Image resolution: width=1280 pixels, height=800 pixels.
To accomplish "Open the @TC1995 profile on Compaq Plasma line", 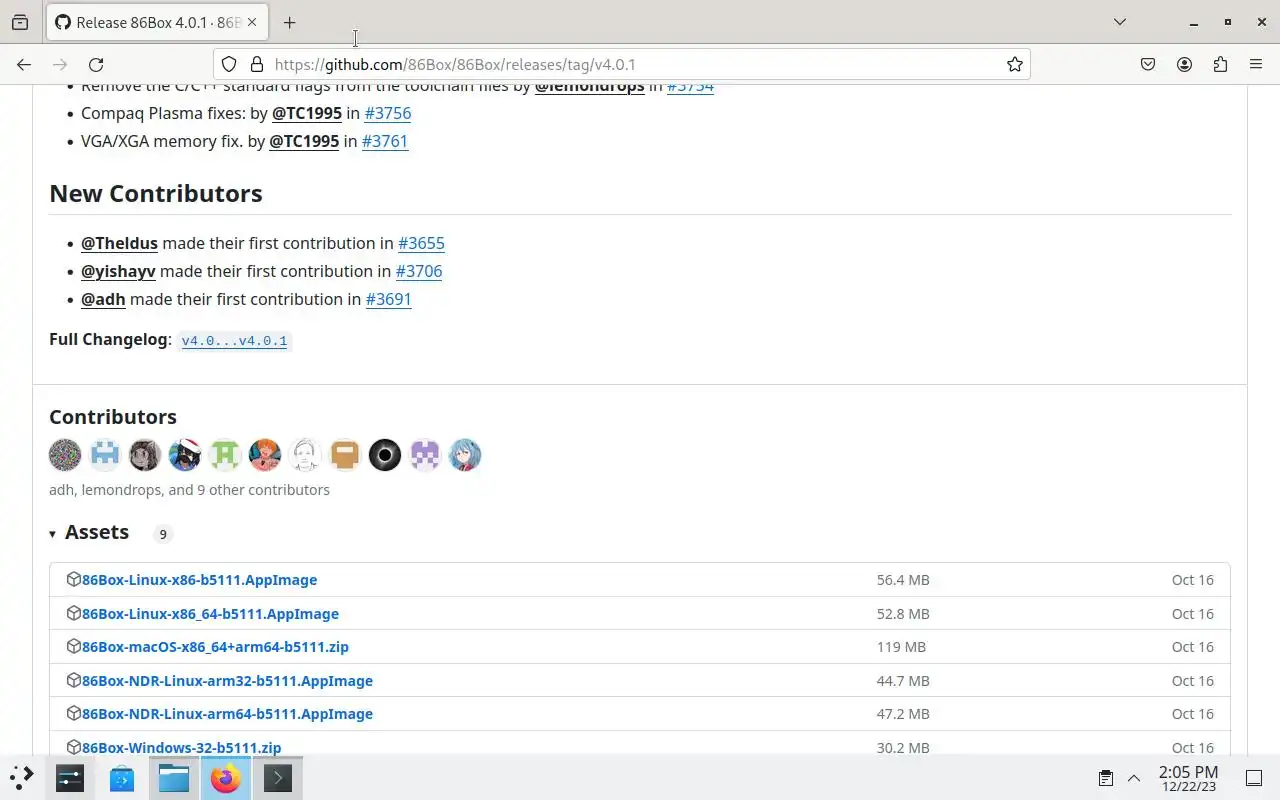I will pyautogui.click(x=307, y=113).
